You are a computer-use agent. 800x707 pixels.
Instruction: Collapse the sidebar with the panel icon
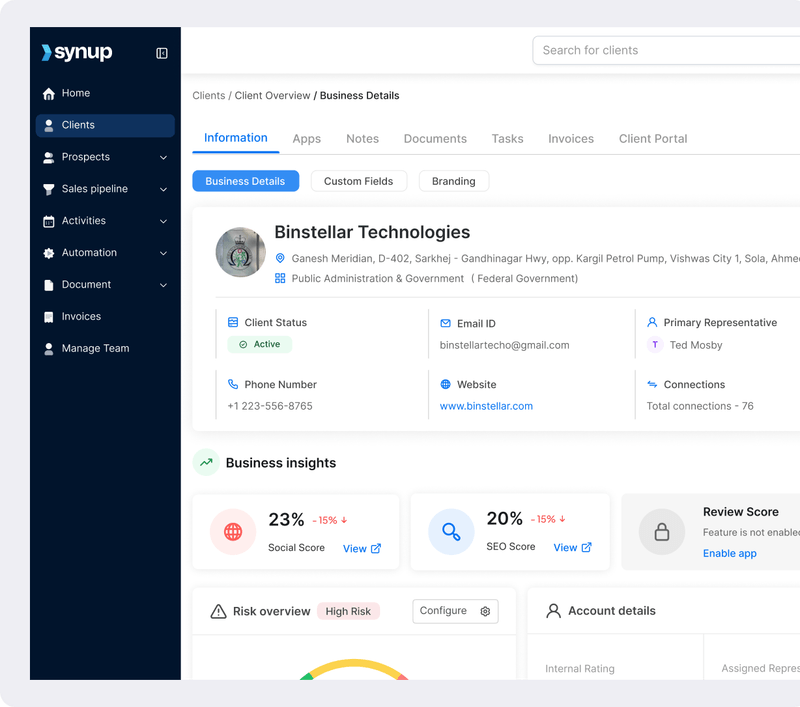point(162,53)
